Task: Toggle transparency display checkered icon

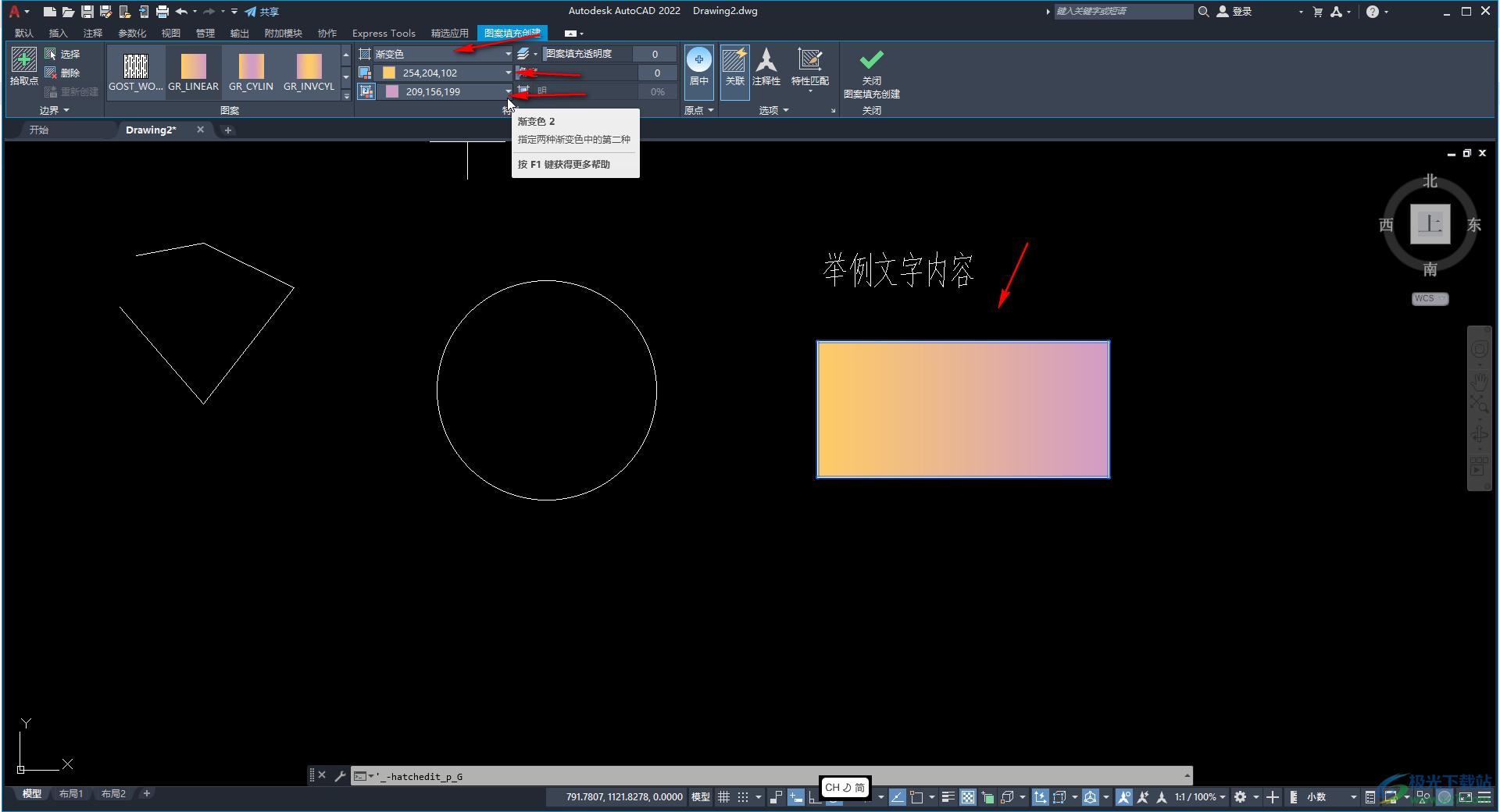Action: point(968,797)
